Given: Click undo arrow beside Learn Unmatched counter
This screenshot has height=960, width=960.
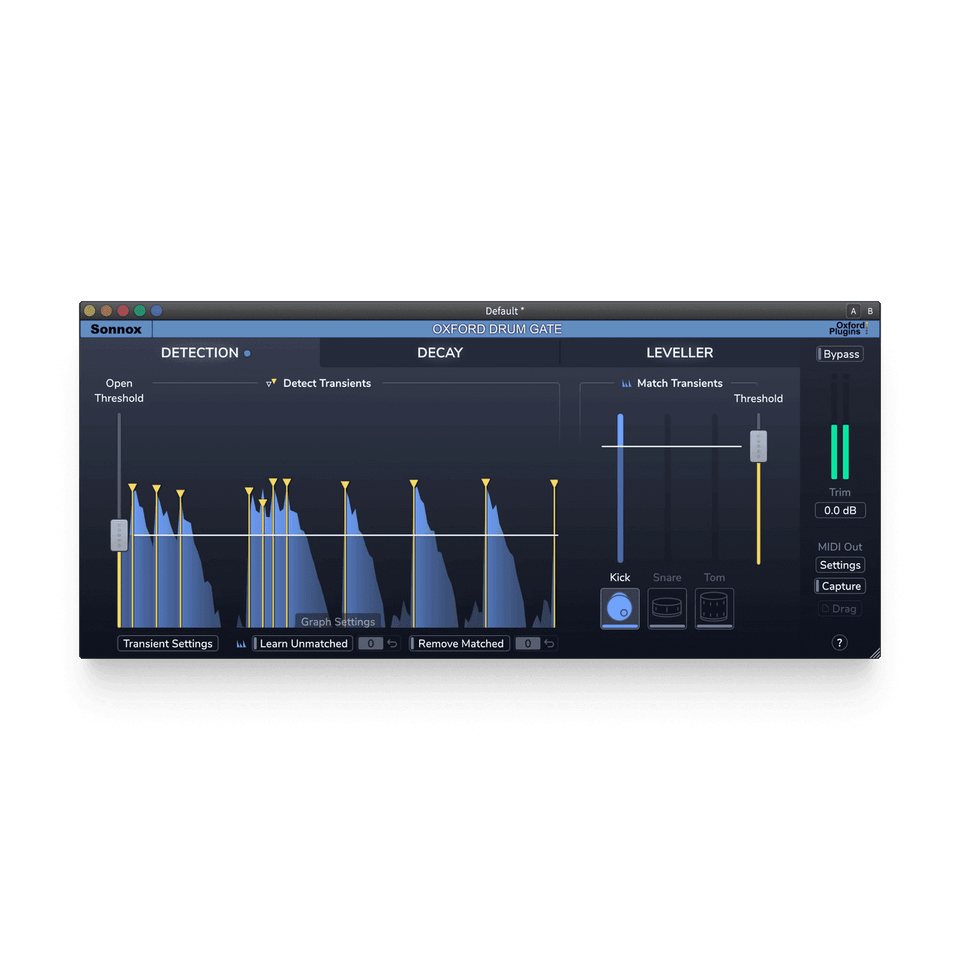Looking at the screenshot, I should click(x=392, y=643).
